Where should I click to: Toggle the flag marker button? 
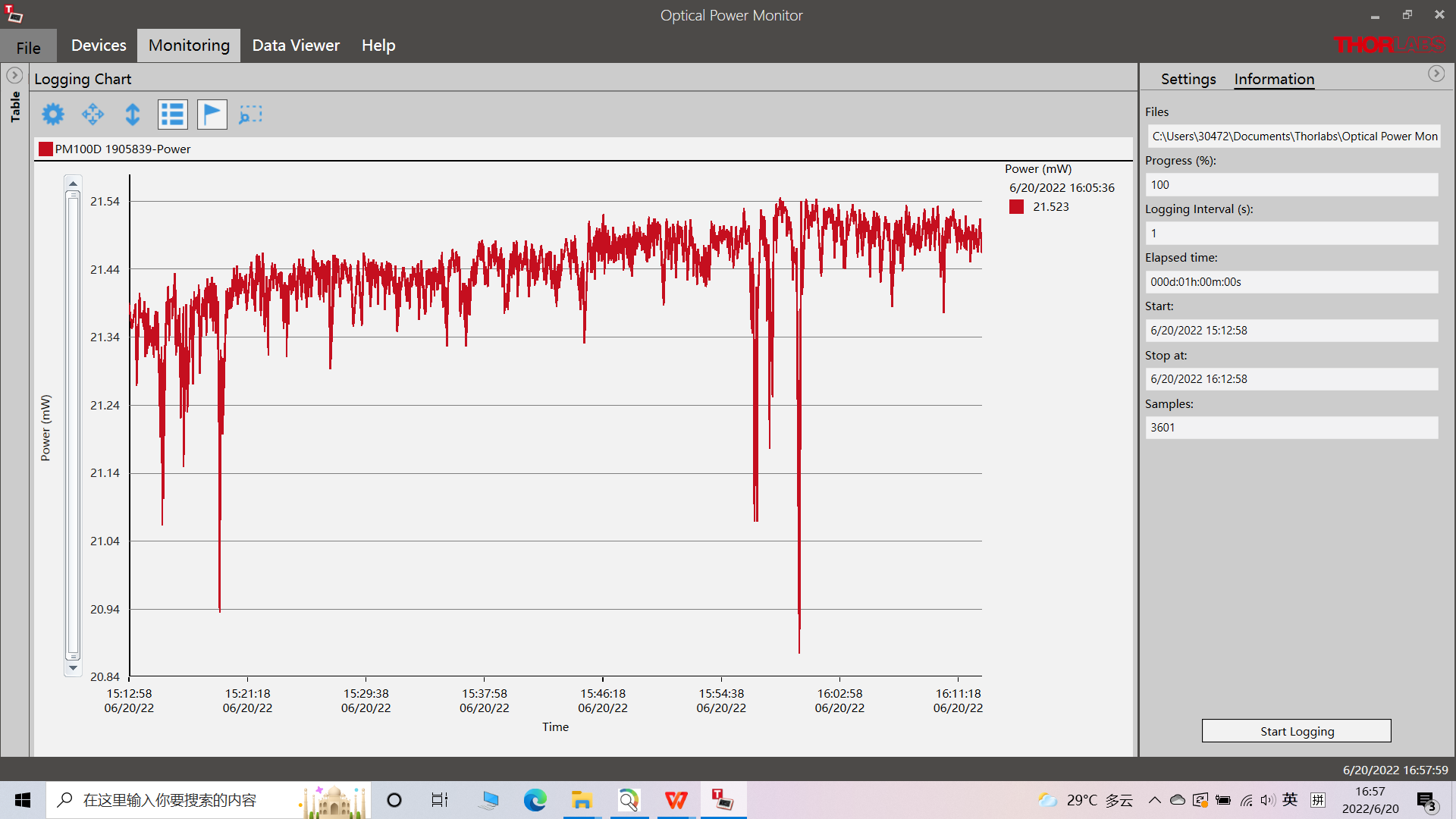(212, 115)
